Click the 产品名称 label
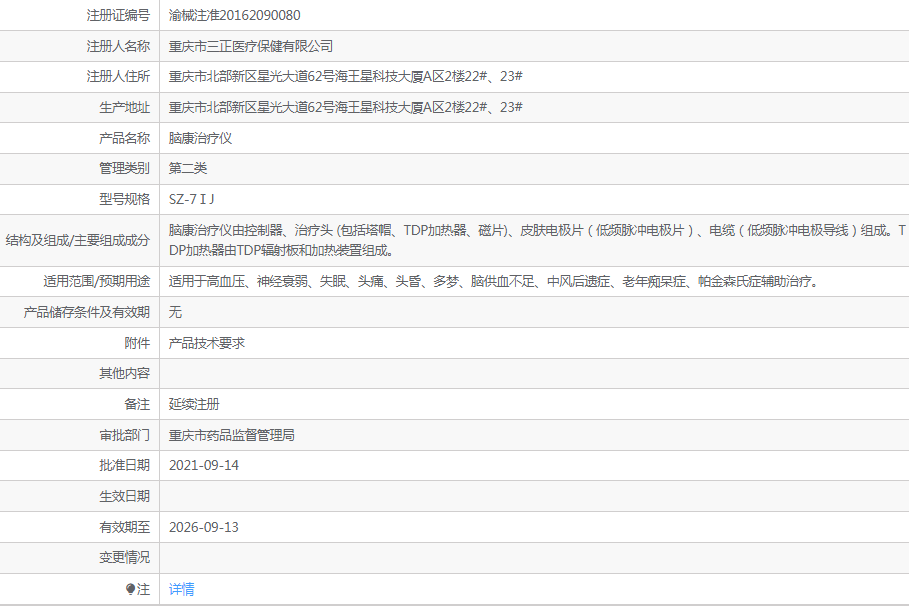The height and width of the screenshot is (614, 909). [125, 138]
